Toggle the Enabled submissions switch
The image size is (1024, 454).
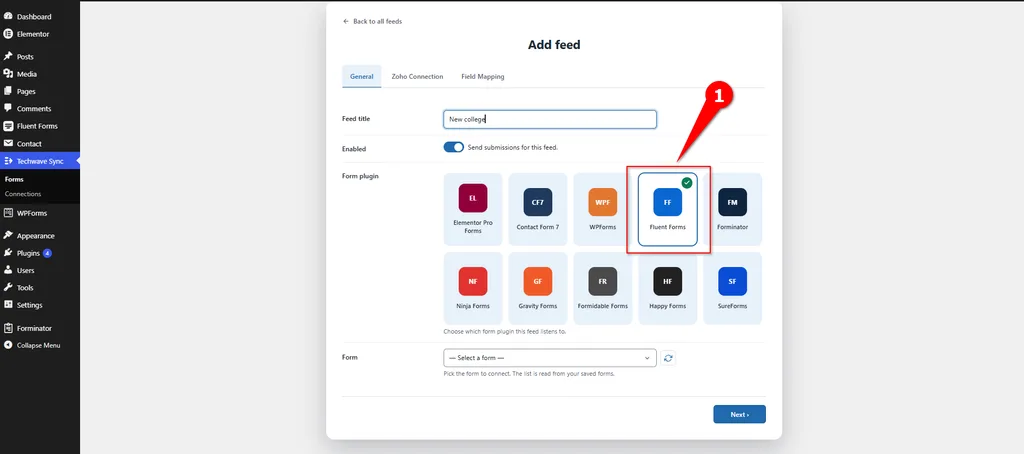(x=453, y=147)
